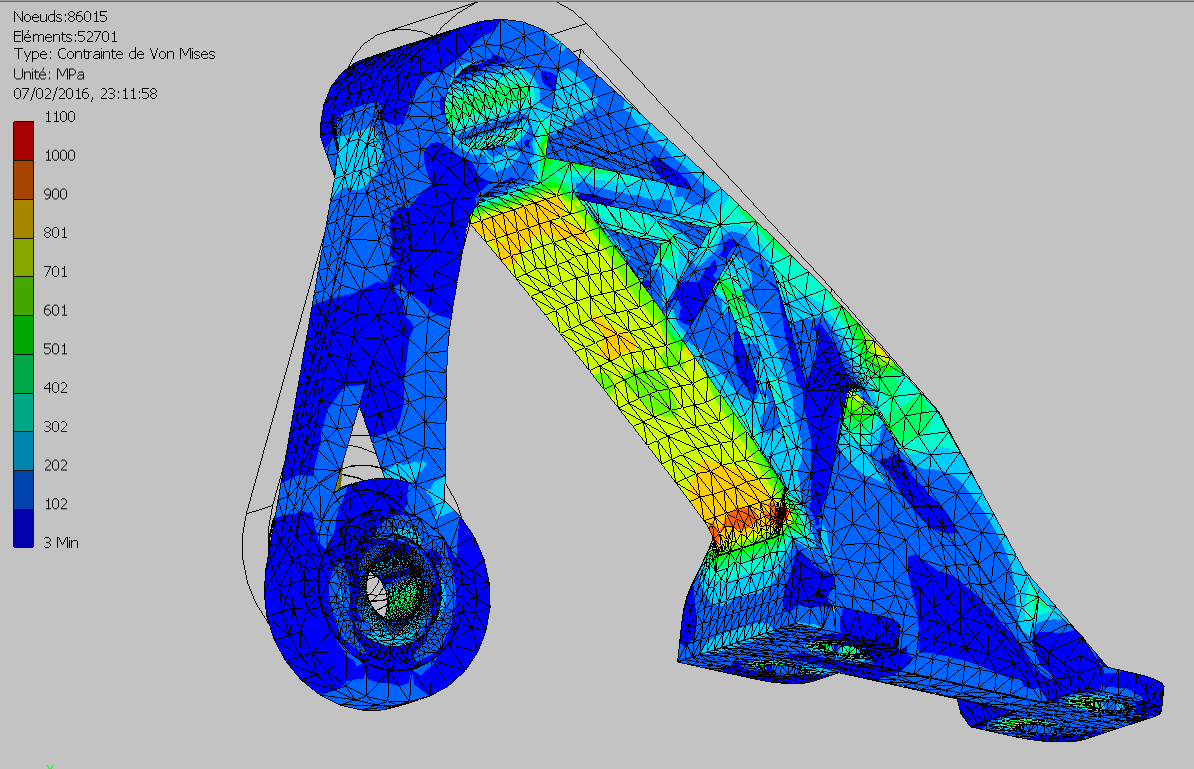Click the '3 Min' legend minimum value
The width and height of the screenshot is (1194, 769).
pyautogui.click(x=61, y=542)
